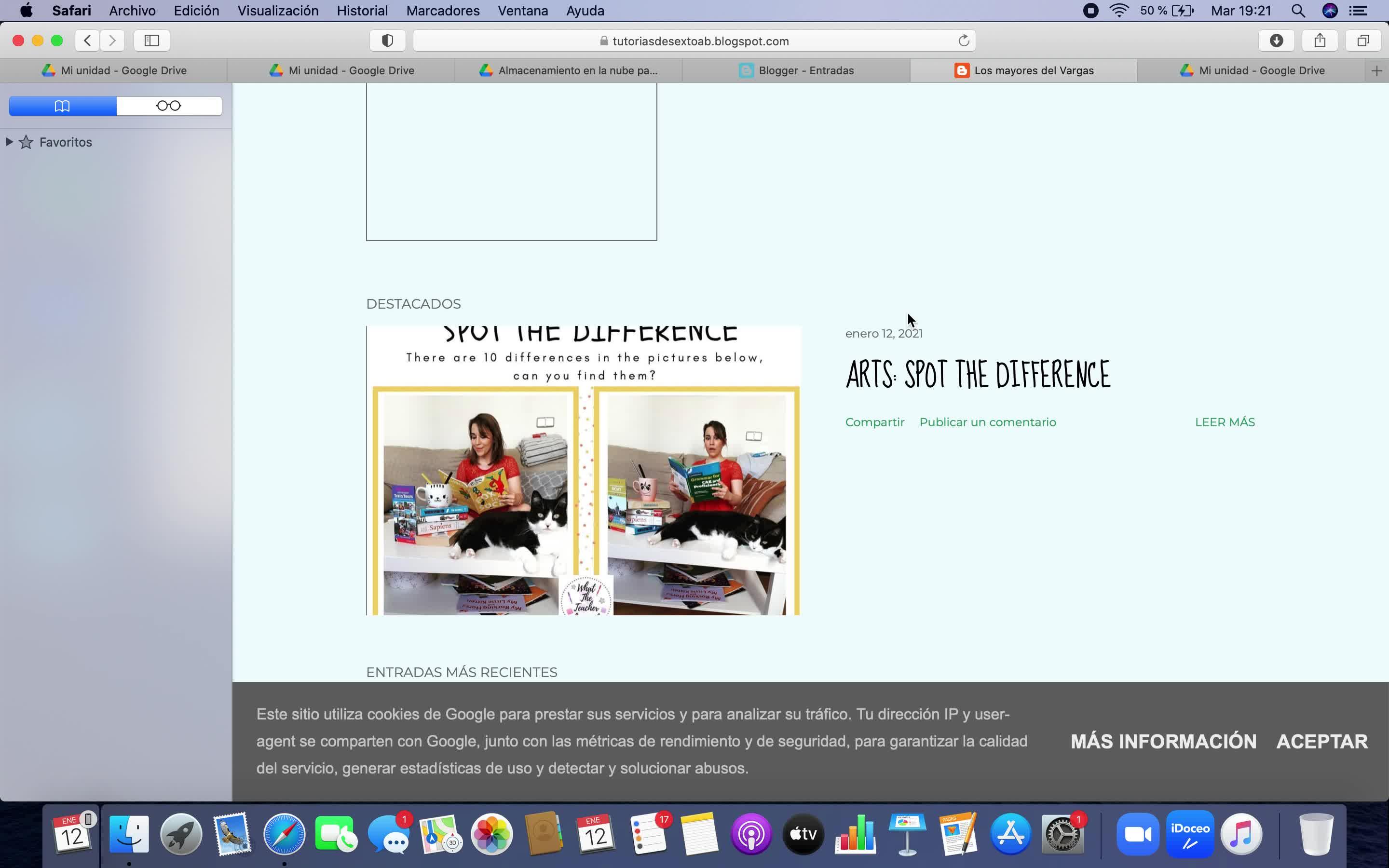The image size is (1389, 868).
Task: Open the Spot the Difference featured image
Action: 583,471
